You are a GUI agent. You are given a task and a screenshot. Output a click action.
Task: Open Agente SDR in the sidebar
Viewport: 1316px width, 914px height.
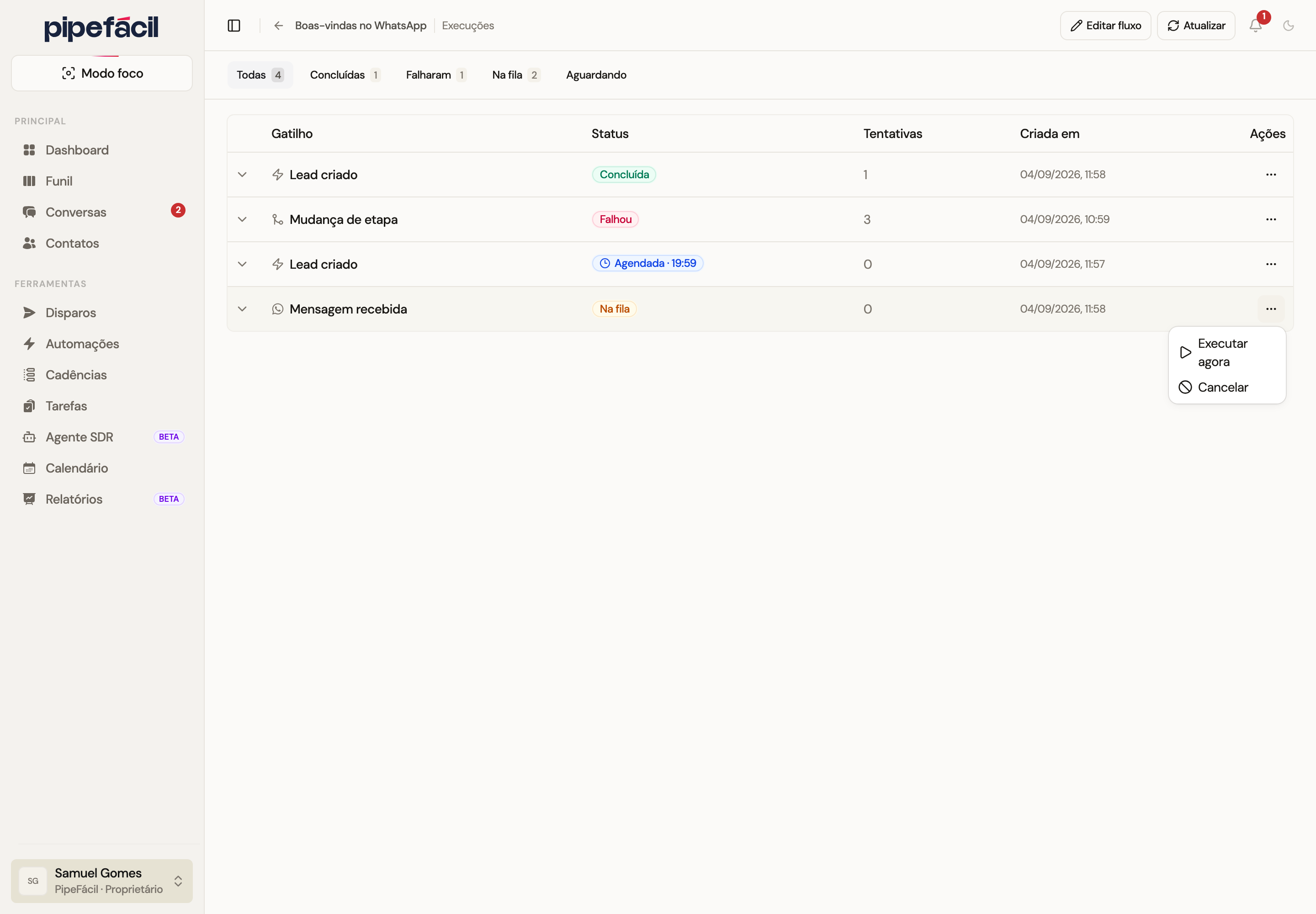pyautogui.click(x=102, y=436)
